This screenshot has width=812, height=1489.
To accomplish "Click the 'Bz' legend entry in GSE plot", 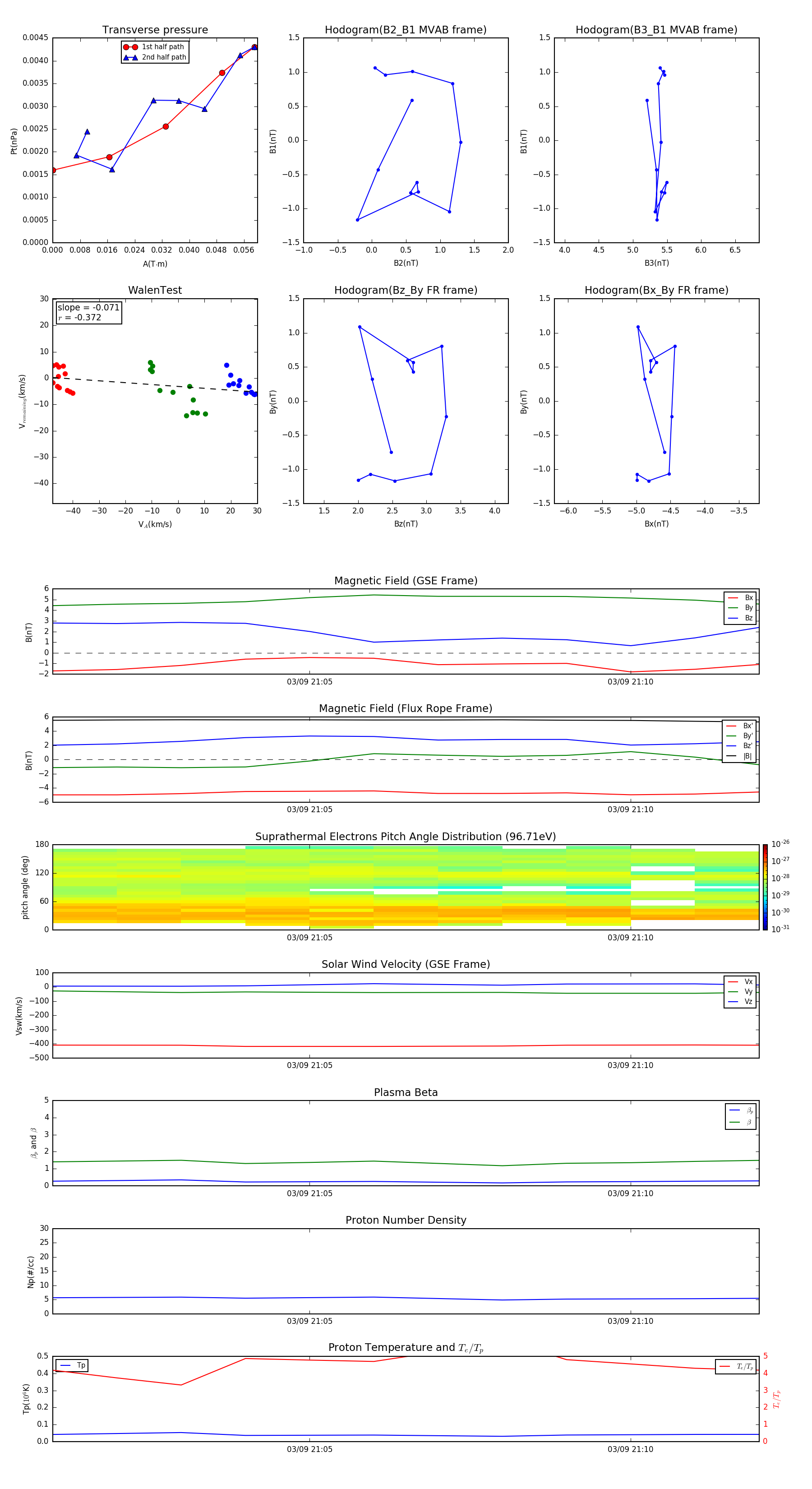I will 740,618.
